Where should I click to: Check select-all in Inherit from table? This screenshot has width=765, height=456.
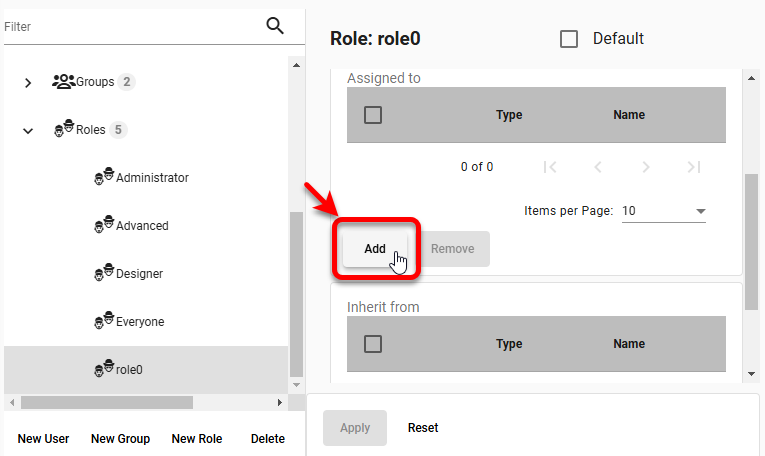[373, 344]
